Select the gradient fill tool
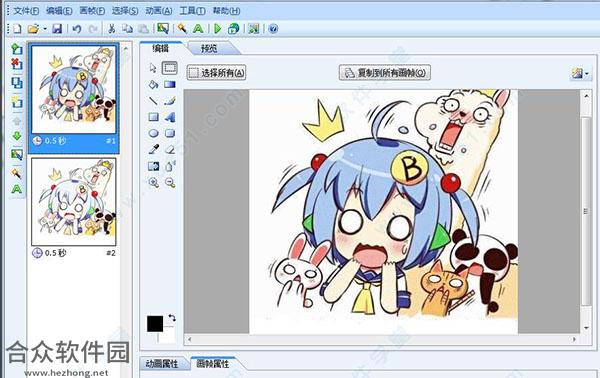Image resolution: width=600 pixels, height=378 pixels. (x=170, y=85)
